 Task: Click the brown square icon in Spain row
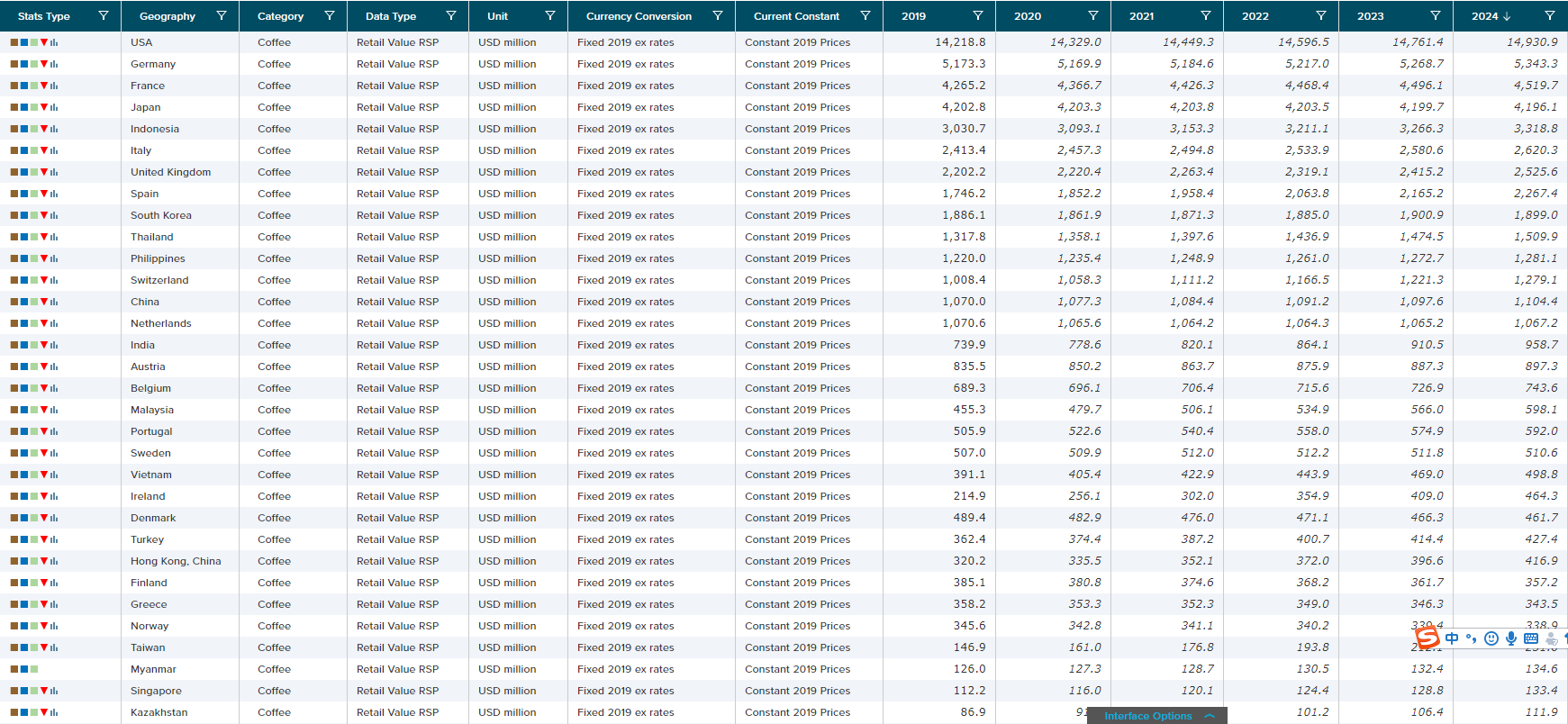click(14, 194)
